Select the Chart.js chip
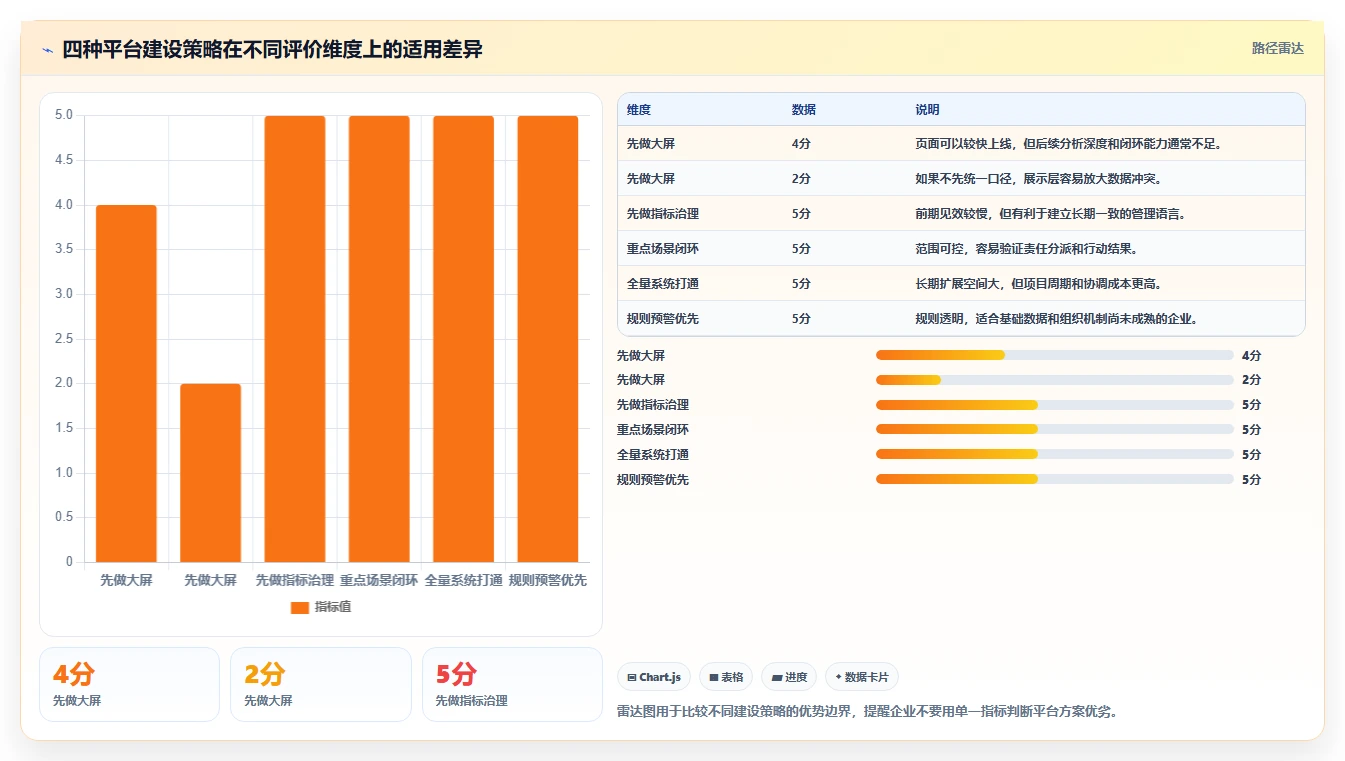This screenshot has width=1345, height=761. tap(654, 677)
